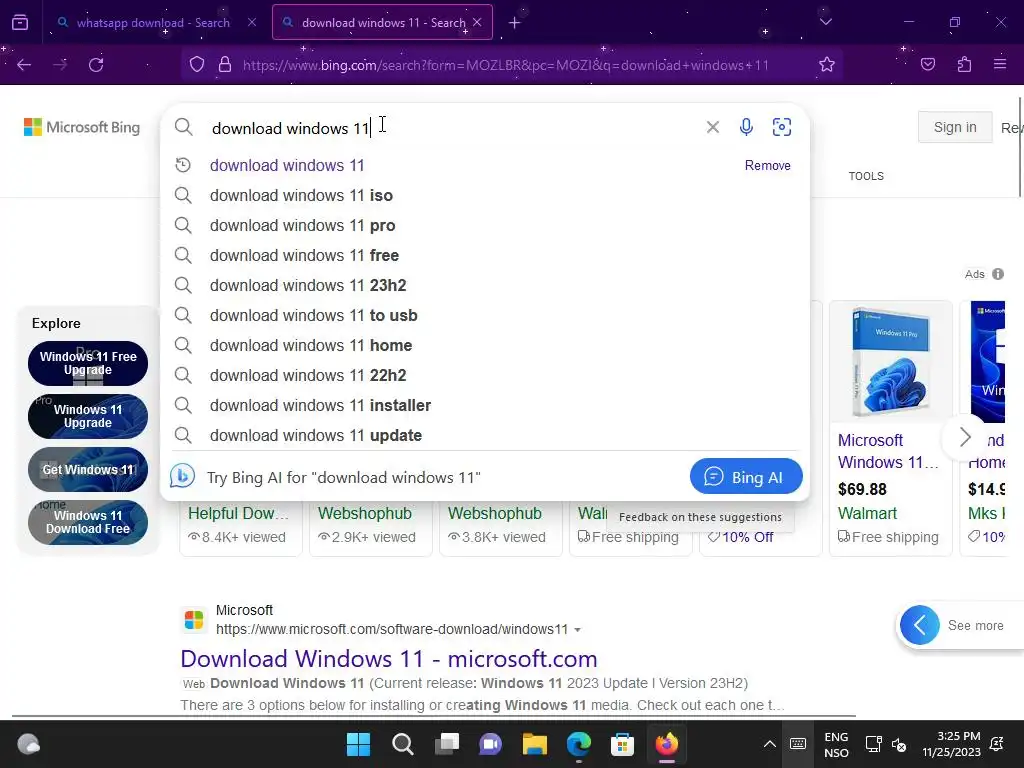View site security padlock info

pos(225,65)
